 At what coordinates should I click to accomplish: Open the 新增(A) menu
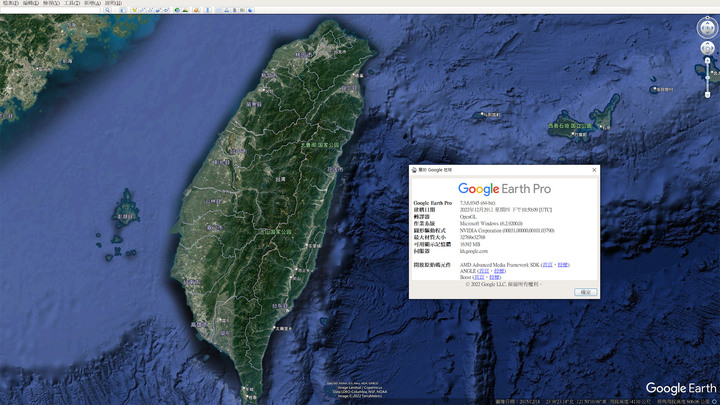pos(92,3)
